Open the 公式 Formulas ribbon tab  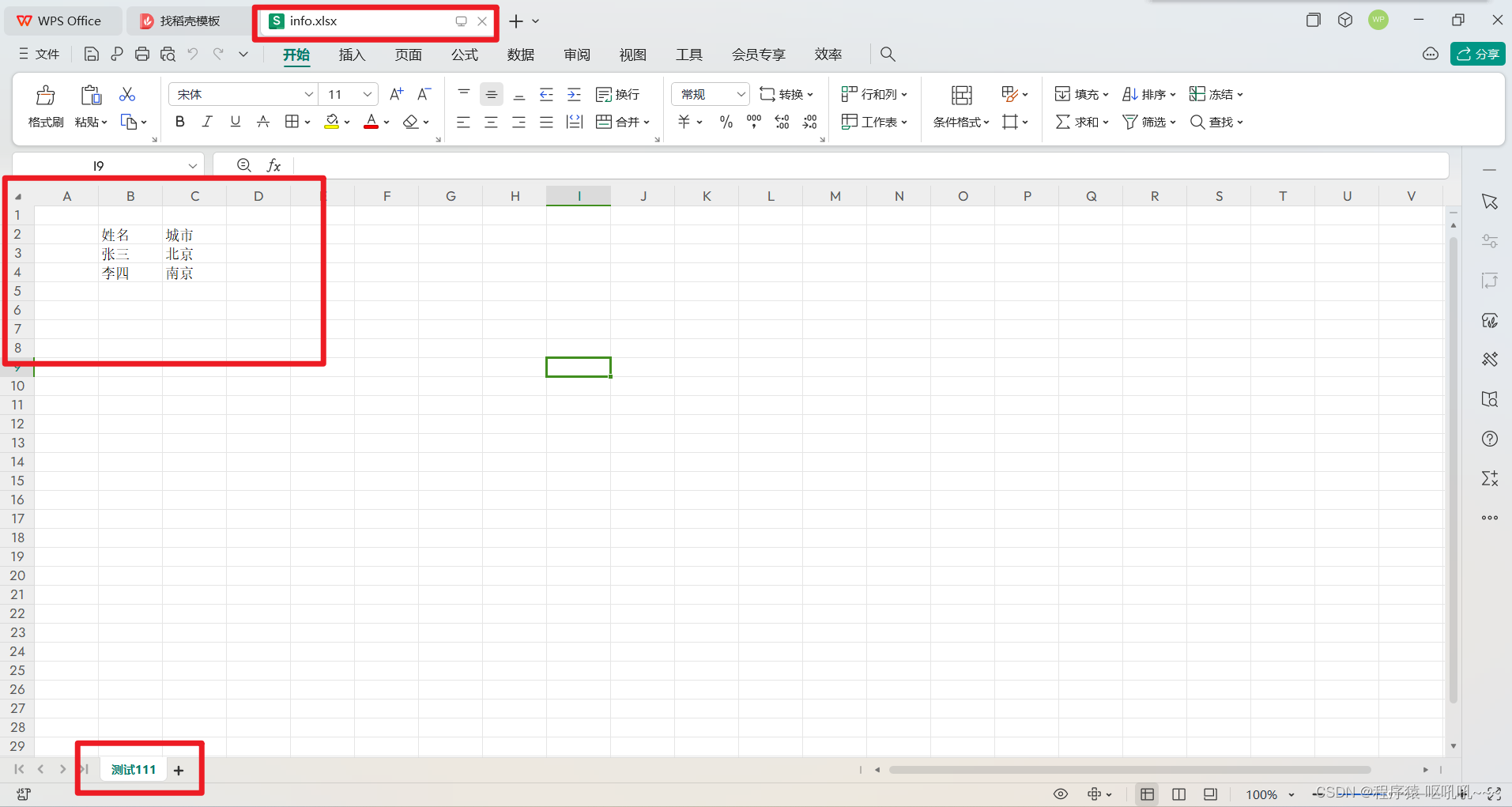(465, 54)
